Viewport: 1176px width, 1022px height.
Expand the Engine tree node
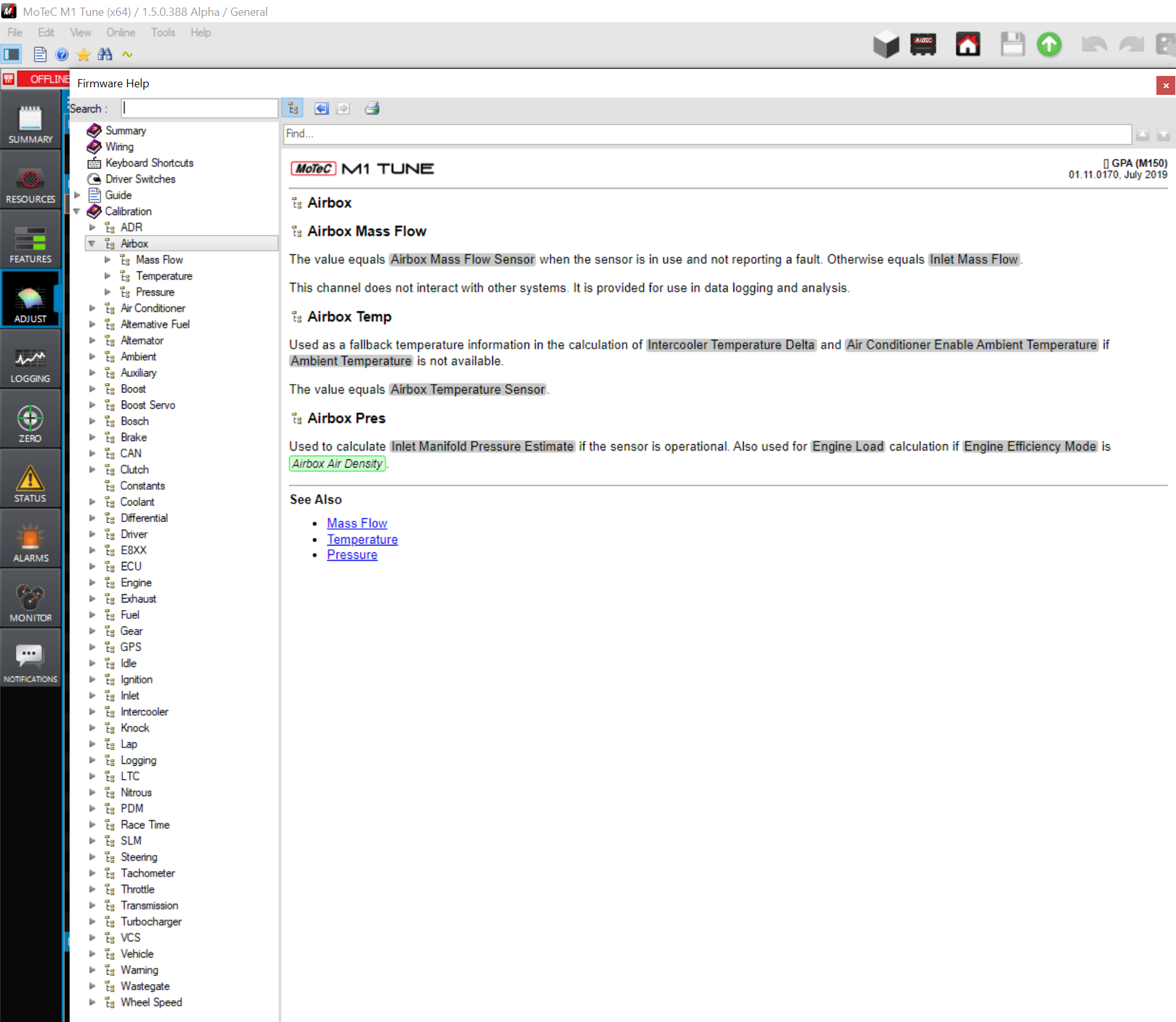(x=92, y=582)
